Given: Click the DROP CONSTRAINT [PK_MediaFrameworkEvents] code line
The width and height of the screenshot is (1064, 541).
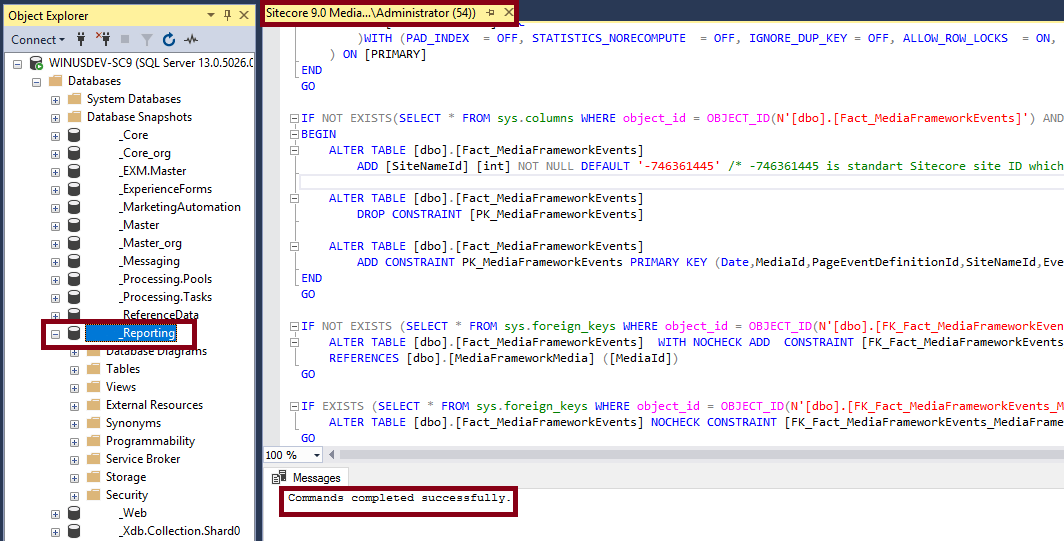Looking at the screenshot, I should (498, 214).
